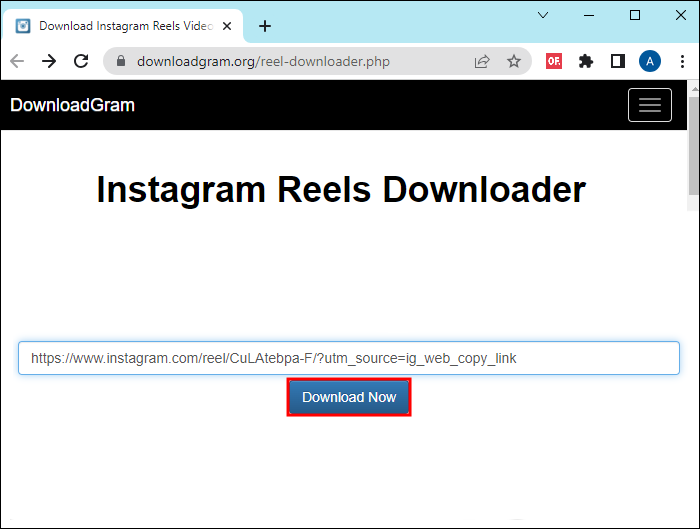Reload the page with refresh icon
The height and width of the screenshot is (529, 700).
point(81,61)
